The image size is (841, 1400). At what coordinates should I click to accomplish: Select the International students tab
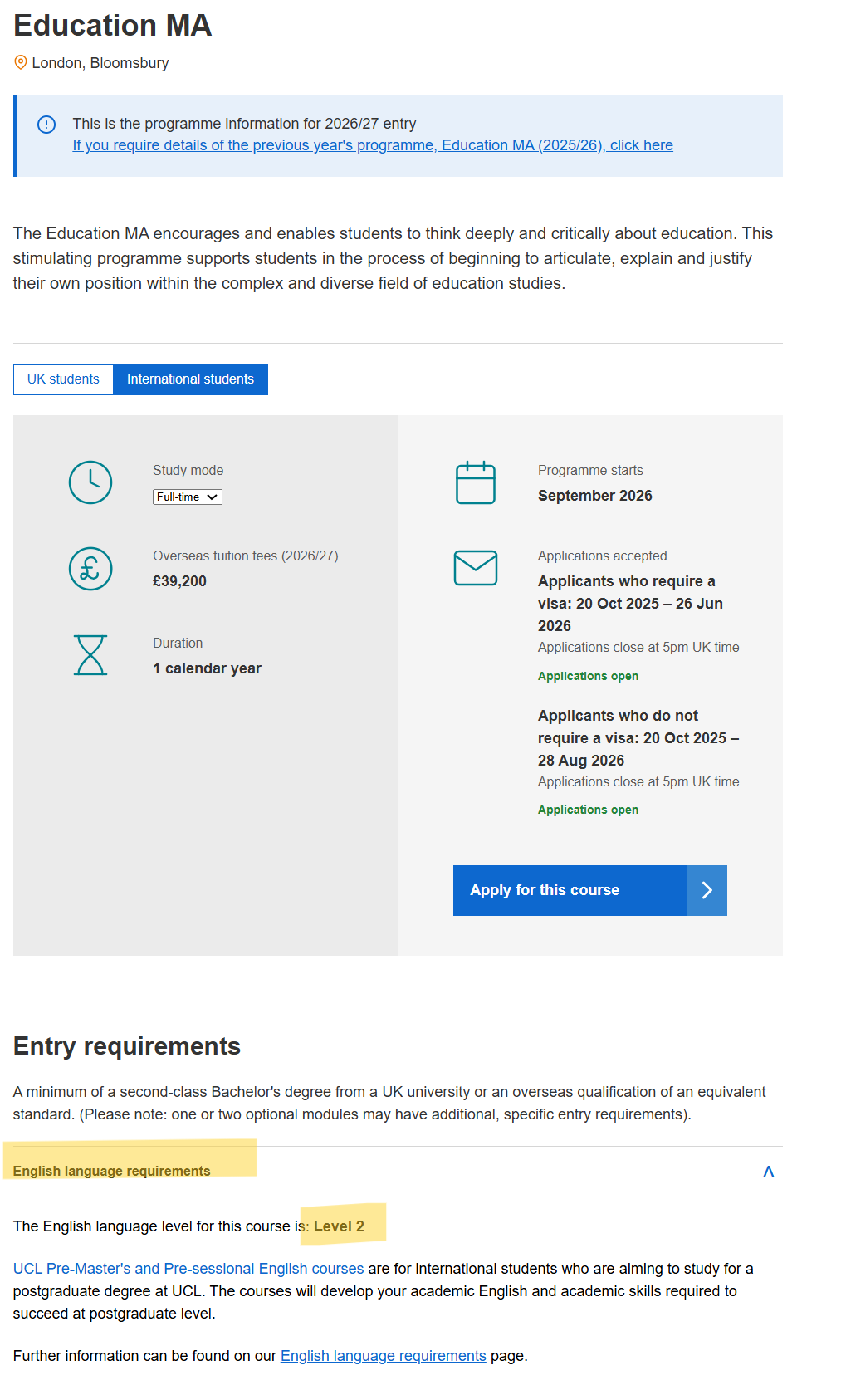click(190, 379)
